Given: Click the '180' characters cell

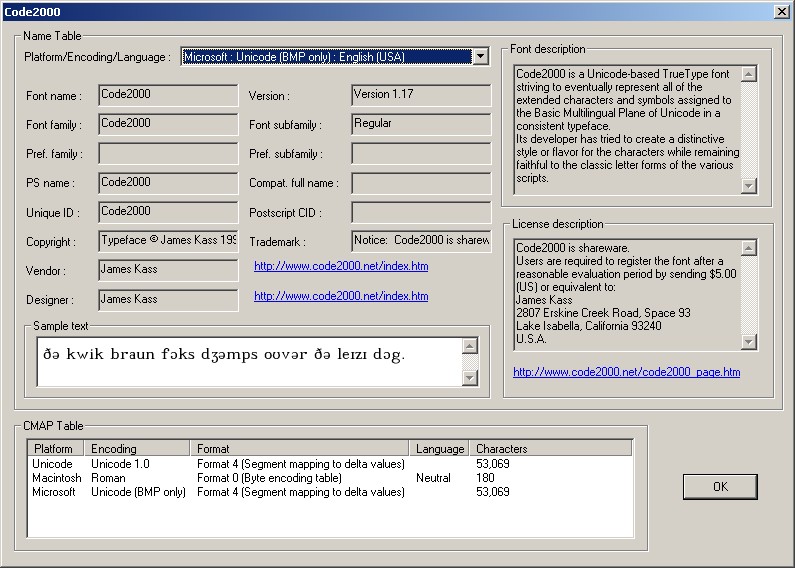Looking at the screenshot, I should click(x=485, y=478).
